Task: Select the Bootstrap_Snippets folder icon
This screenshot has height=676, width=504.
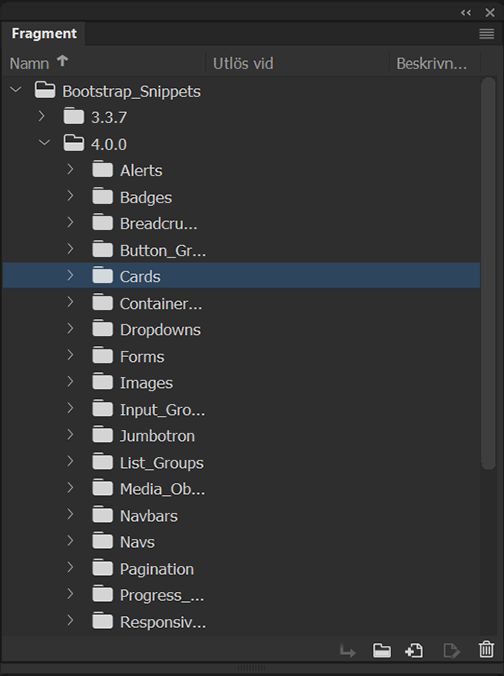Action: pyautogui.click(x=45, y=90)
